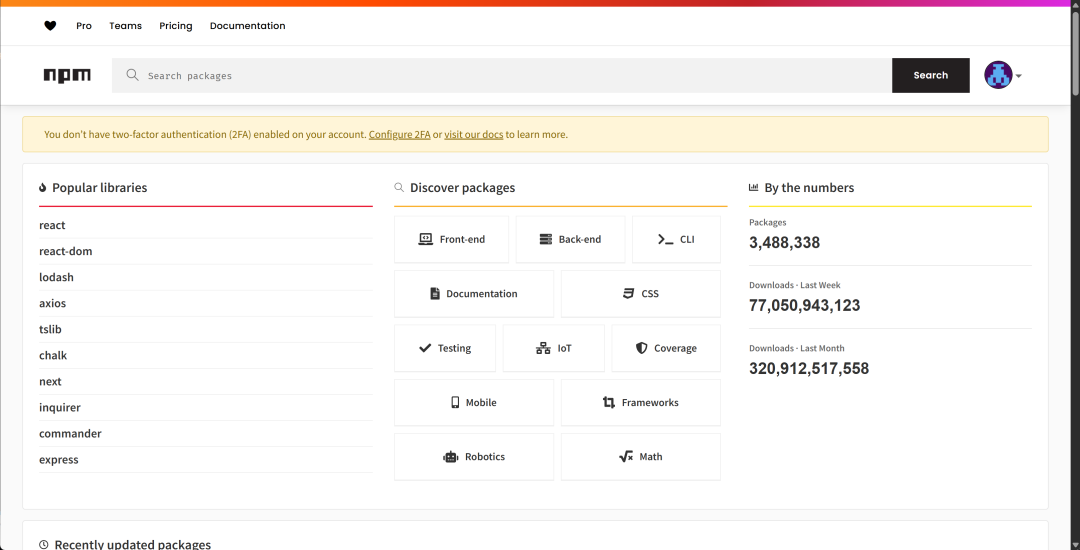This screenshot has width=1080, height=550.
Task: Click the By the numbers heading
Action: coord(809,188)
